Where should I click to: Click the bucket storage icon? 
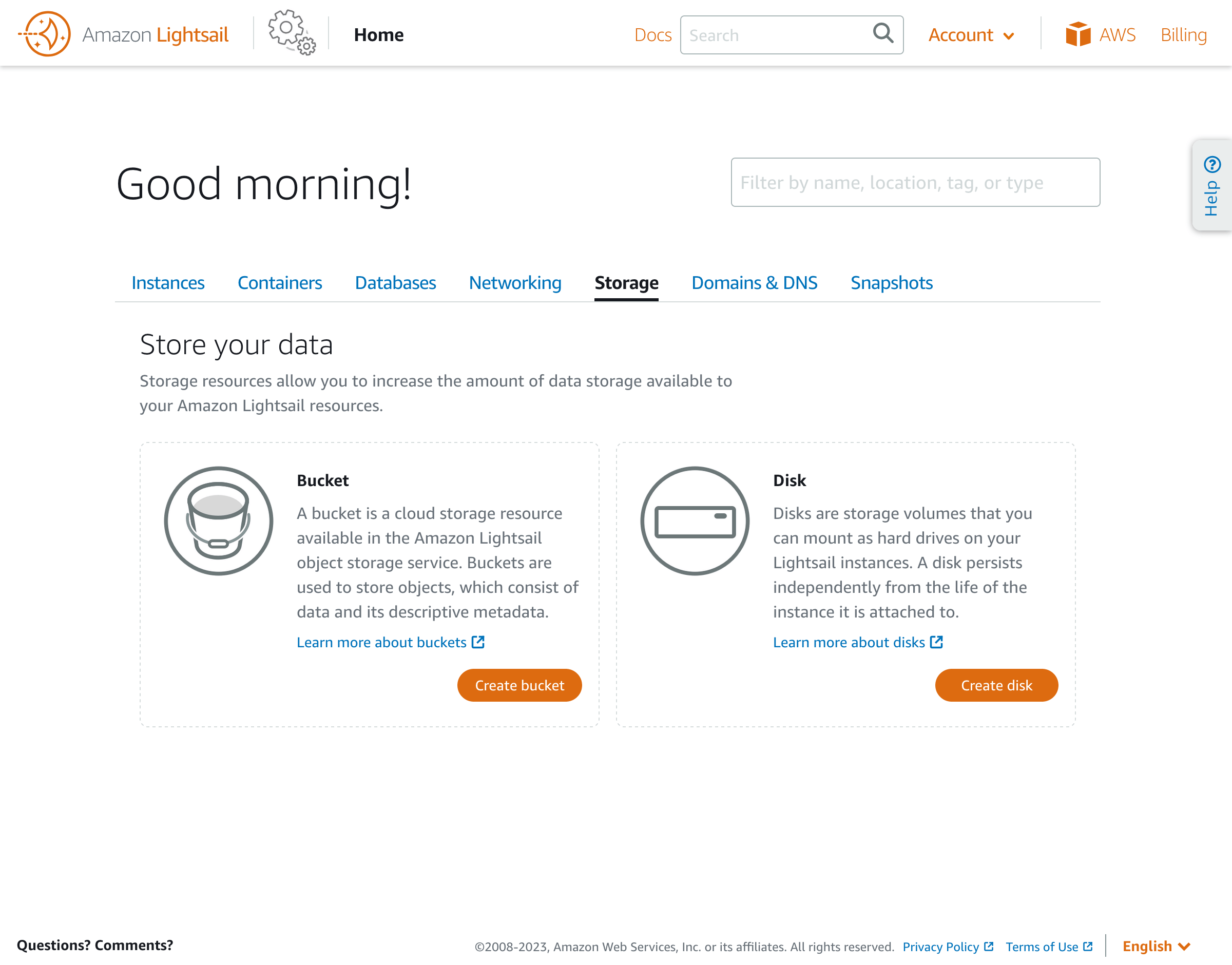[218, 521]
